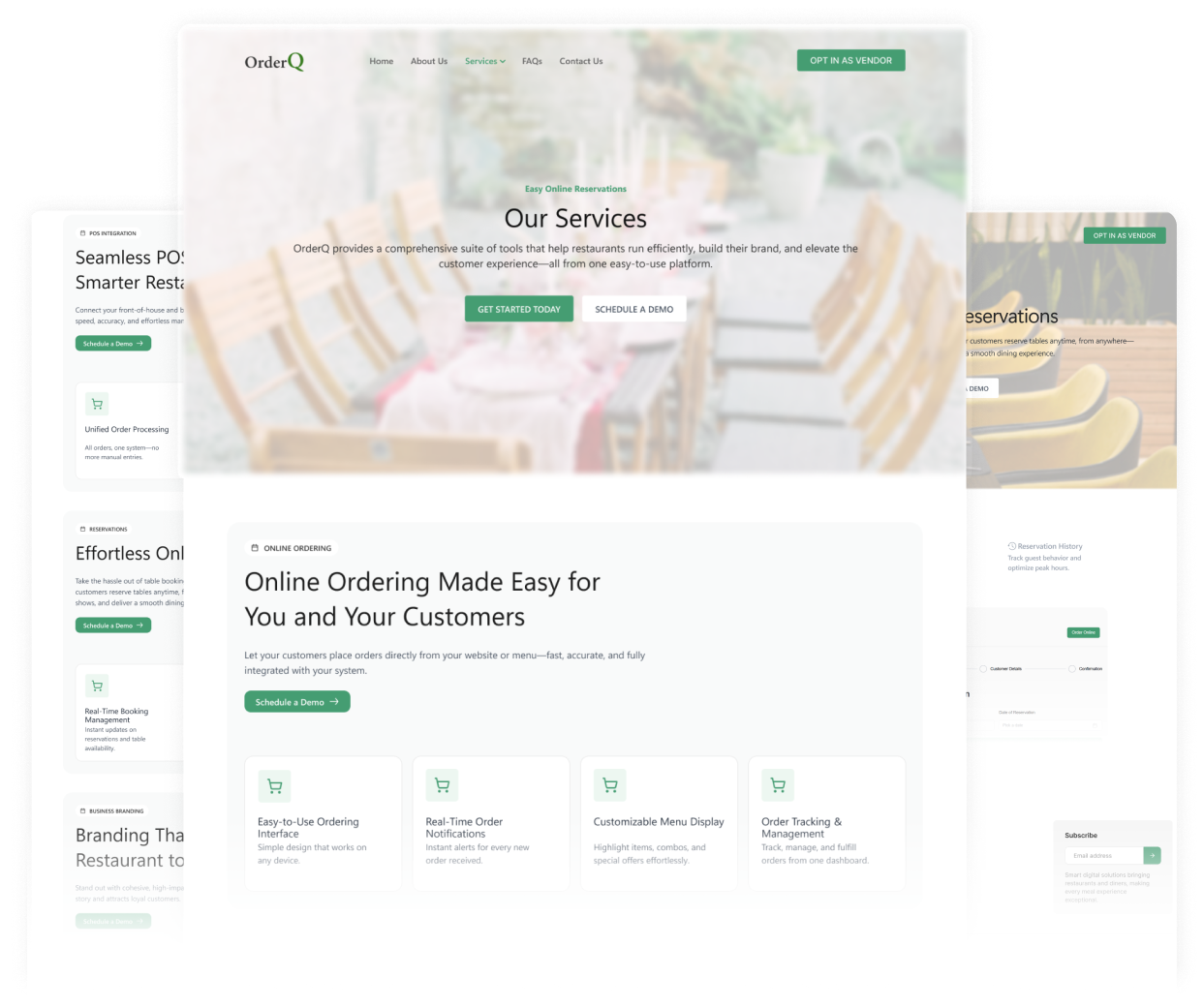Select the Confirmation step circle

coord(1072,669)
